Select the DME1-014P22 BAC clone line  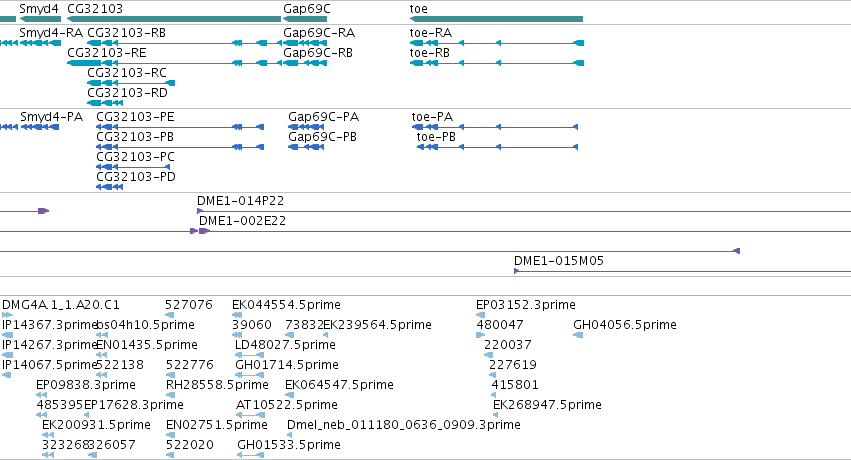click(x=524, y=212)
